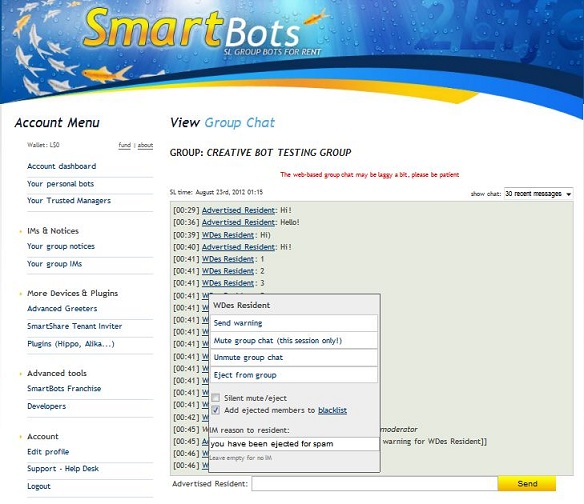Click the IMs & Notices section header

tap(53, 231)
